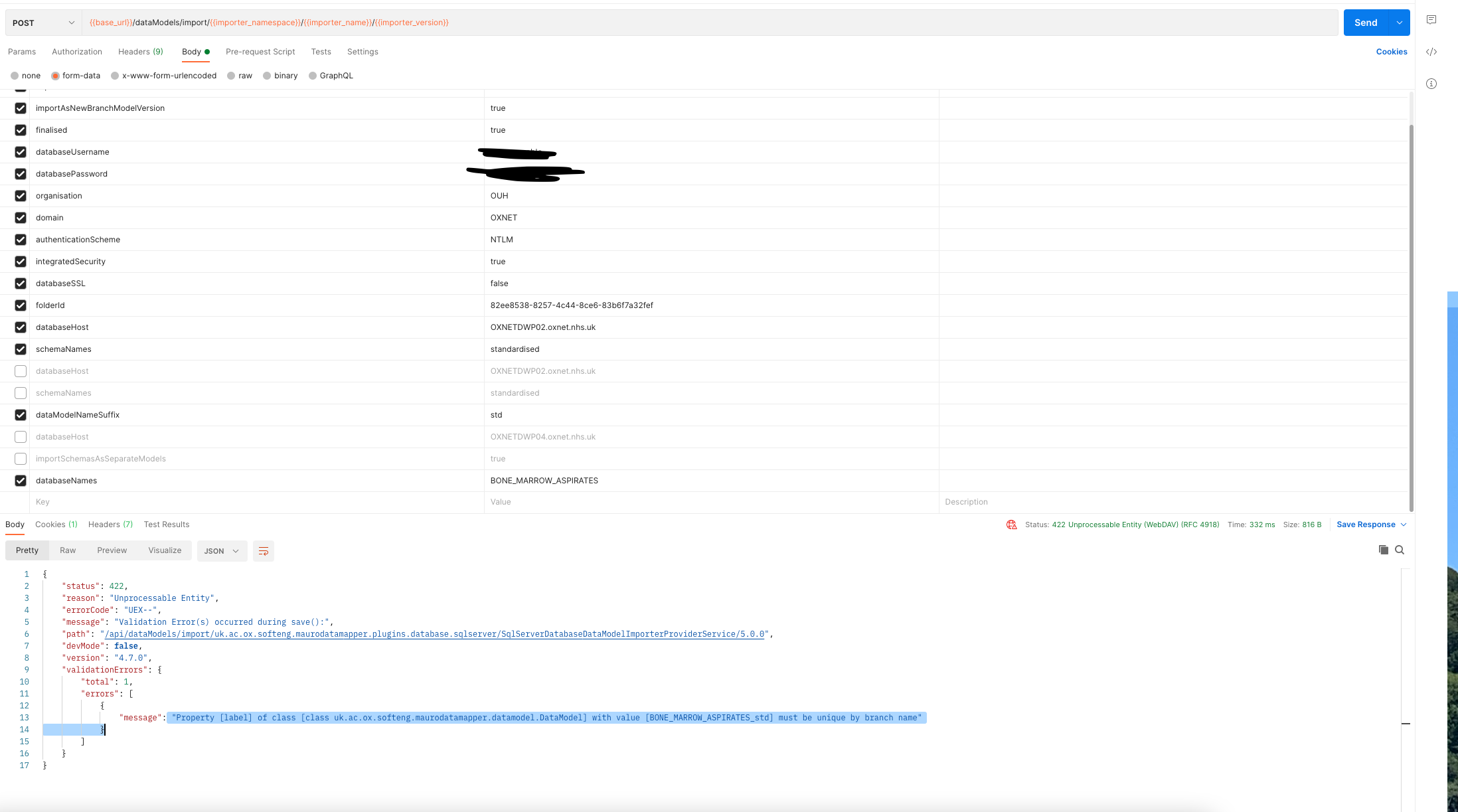Uncheck the finalised form-data row
This screenshot has height=812, width=1458.
(21, 130)
